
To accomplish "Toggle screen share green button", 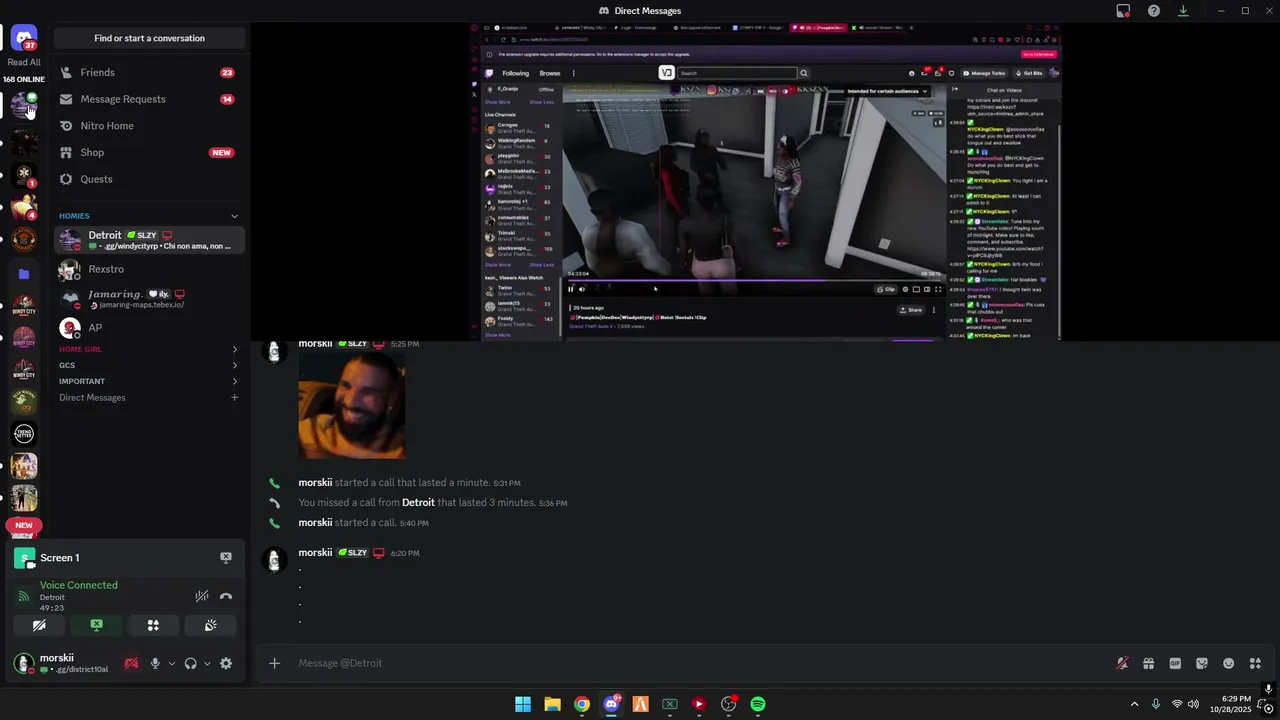I will pyautogui.click(x=96, y=625).
